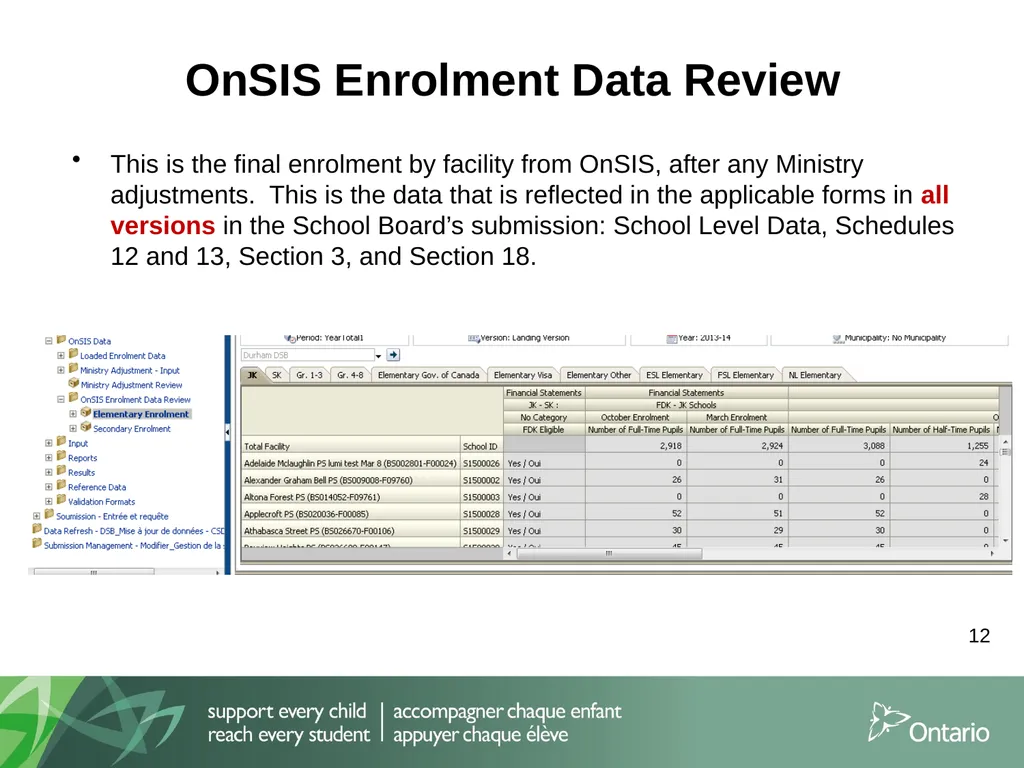Click the blue Go arrow next to Durham DSB
This screenshot has width=1024, height=768.
pos(392,355)
